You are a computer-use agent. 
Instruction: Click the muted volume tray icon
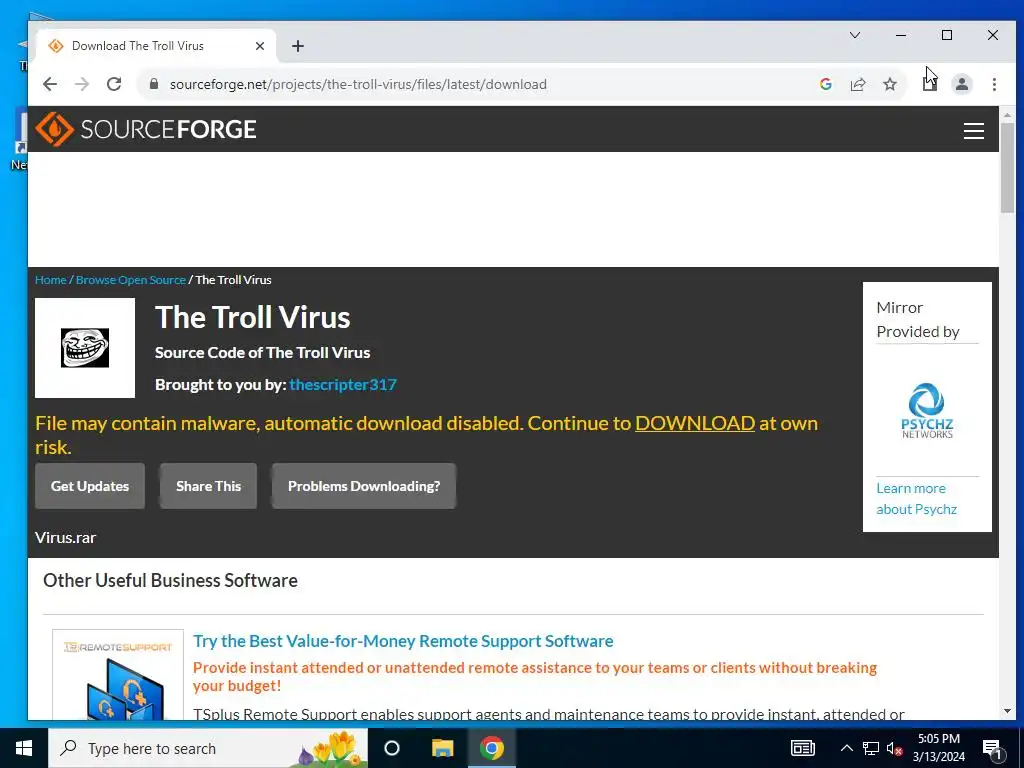pos(894,749)
